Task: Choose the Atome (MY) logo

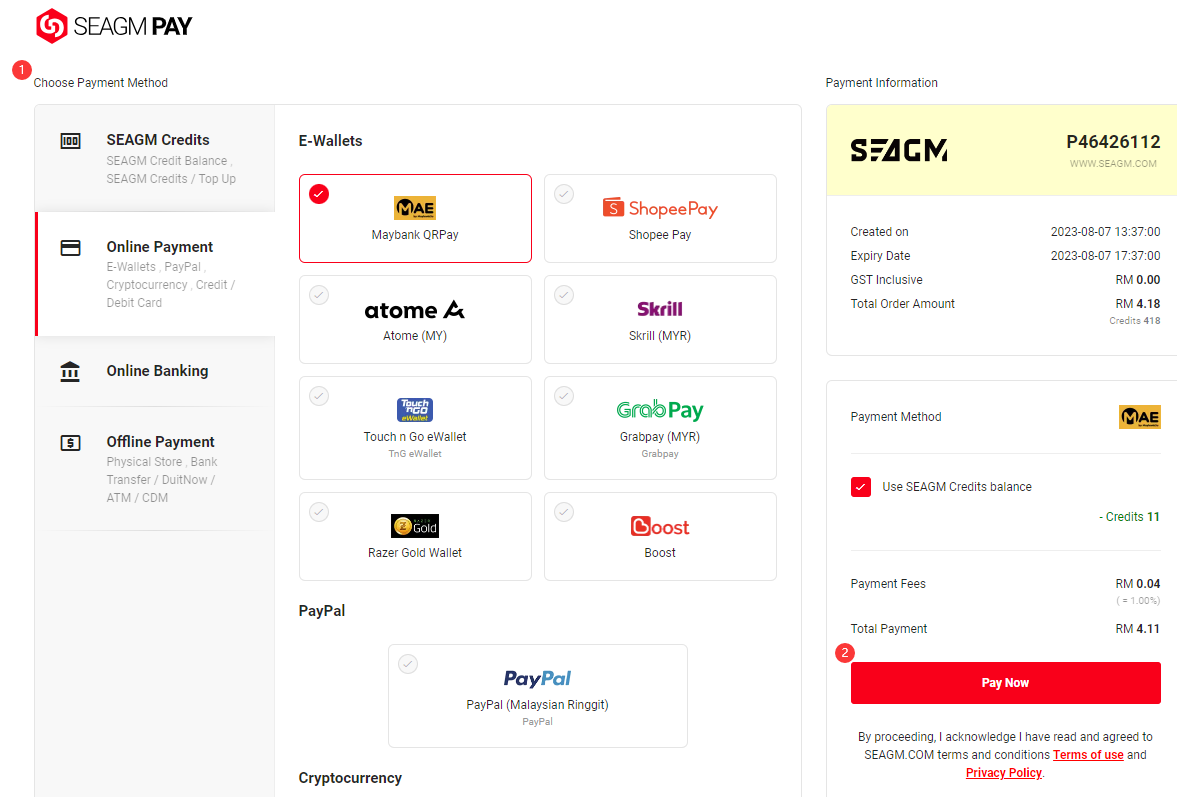Action: click(415, 310)
